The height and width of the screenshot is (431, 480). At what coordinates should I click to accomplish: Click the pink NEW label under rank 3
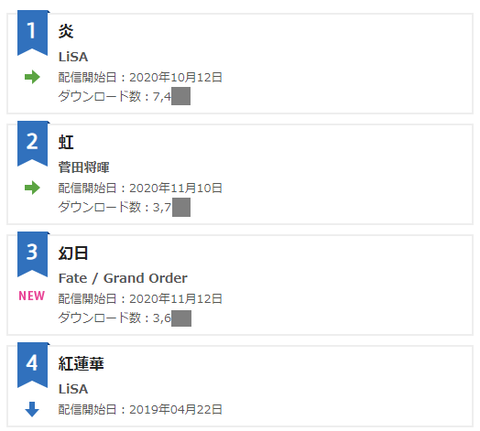pos(32,296)
